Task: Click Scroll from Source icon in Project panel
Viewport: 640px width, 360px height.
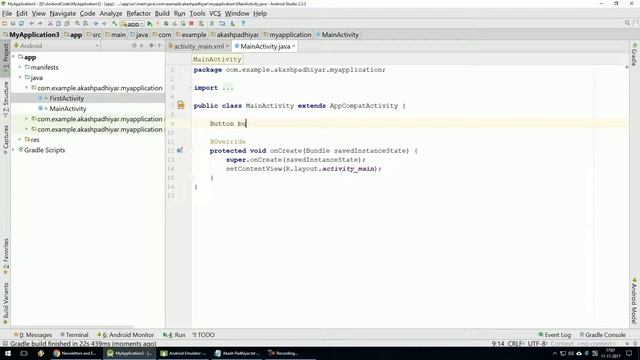Action: (134, 46)
